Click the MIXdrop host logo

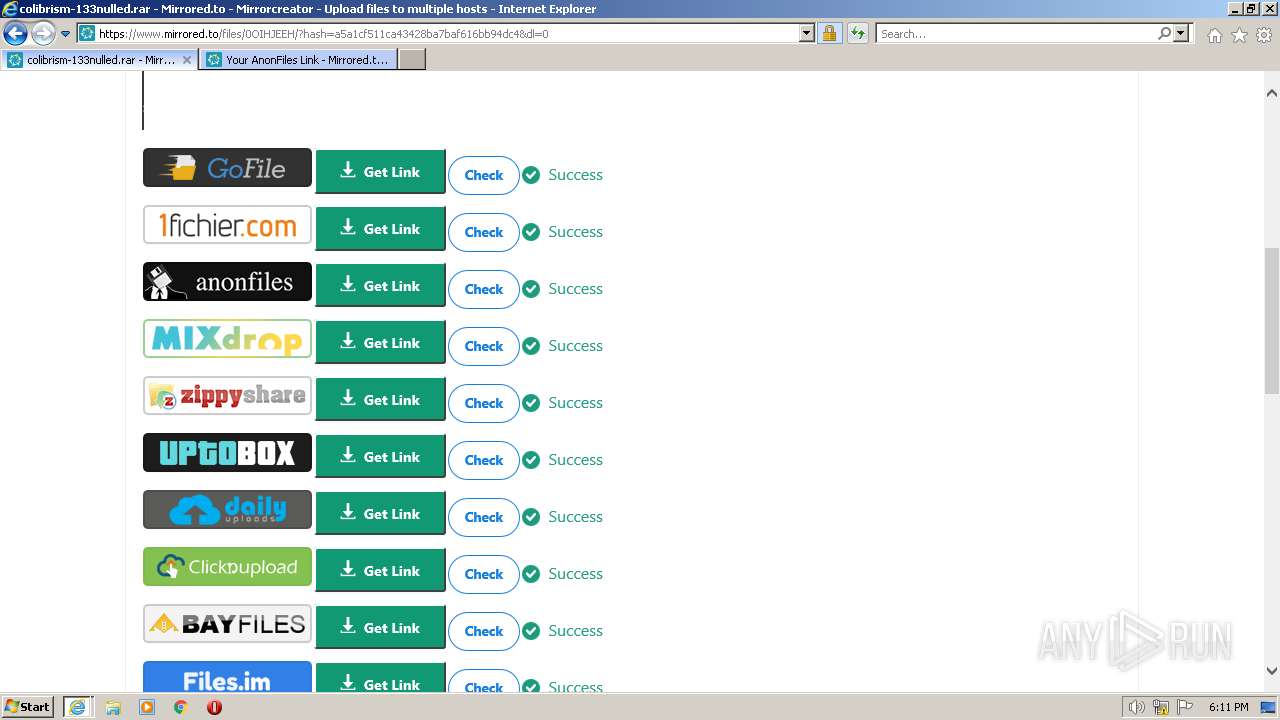pyautogui.click(x=227, y=339)
